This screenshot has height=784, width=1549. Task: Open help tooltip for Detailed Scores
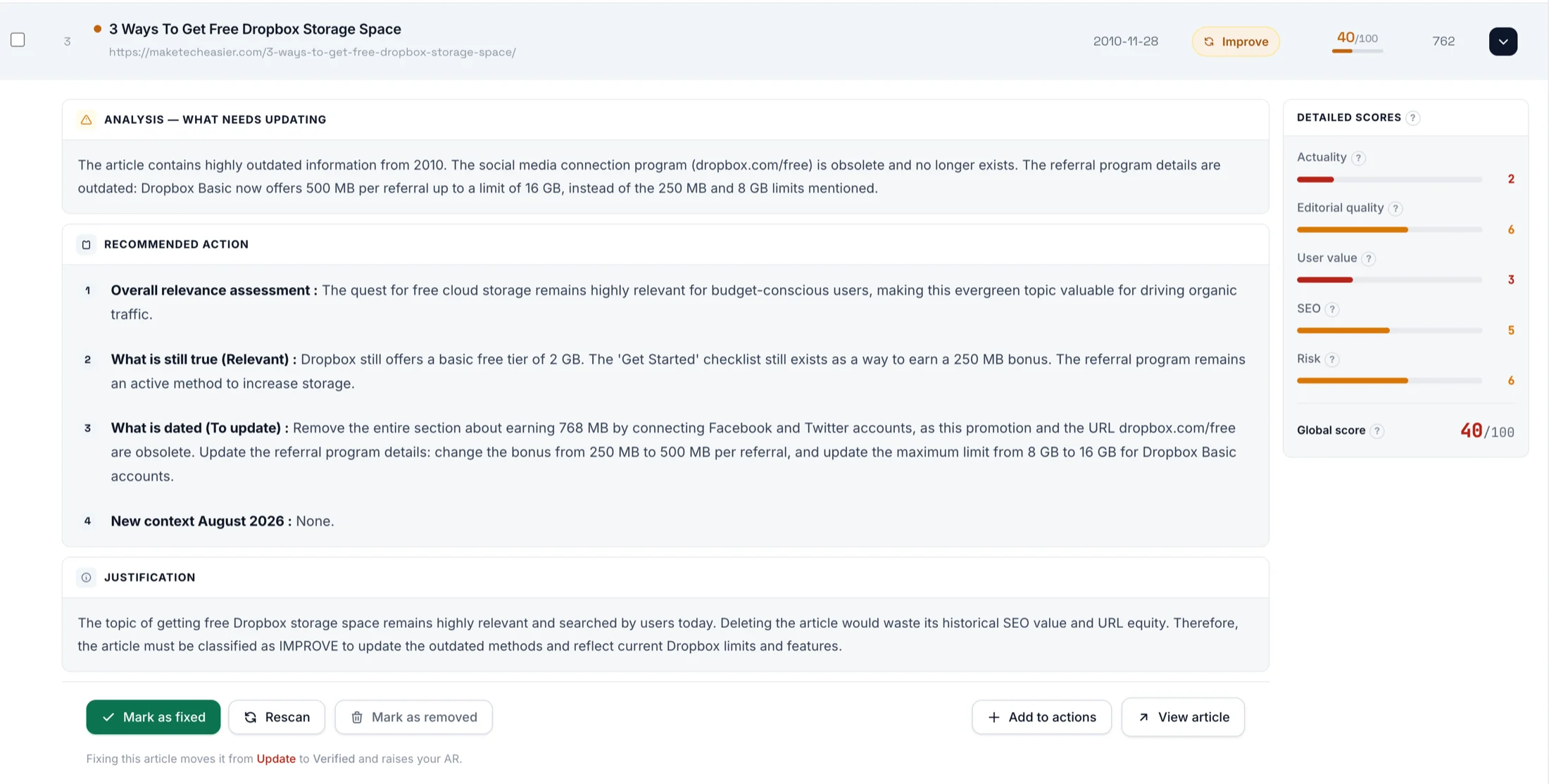1412,118
